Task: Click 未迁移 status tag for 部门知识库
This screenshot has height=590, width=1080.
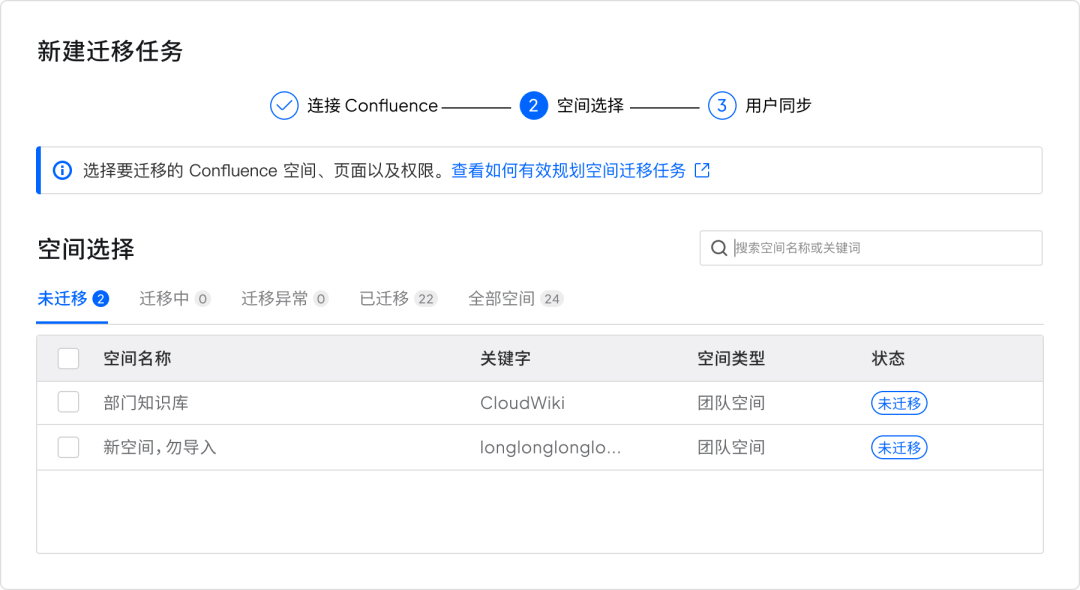Action: pos(899,403)
